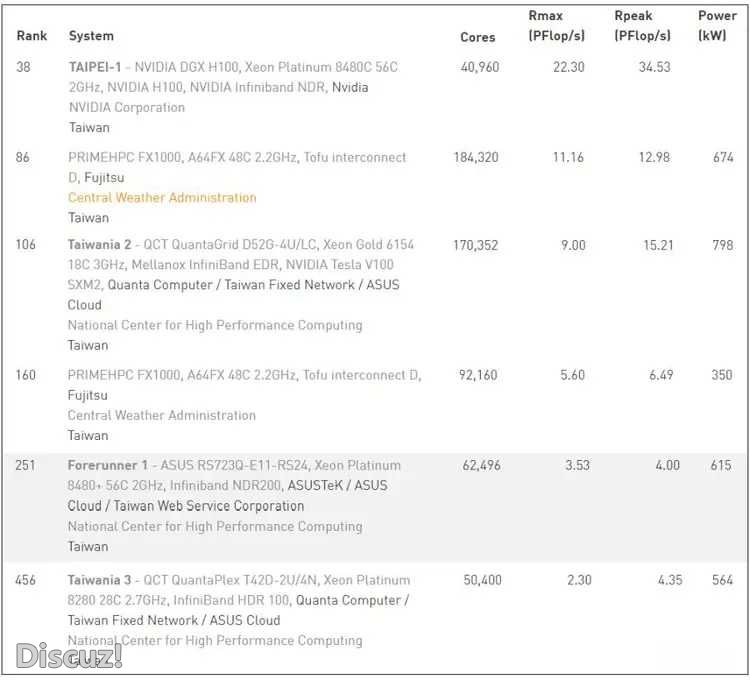The height and width of the screenshot is (680, 750).
Task: Click Taiwan country text under NVIDIA Corporation
Action: click(x=89, y=128)
